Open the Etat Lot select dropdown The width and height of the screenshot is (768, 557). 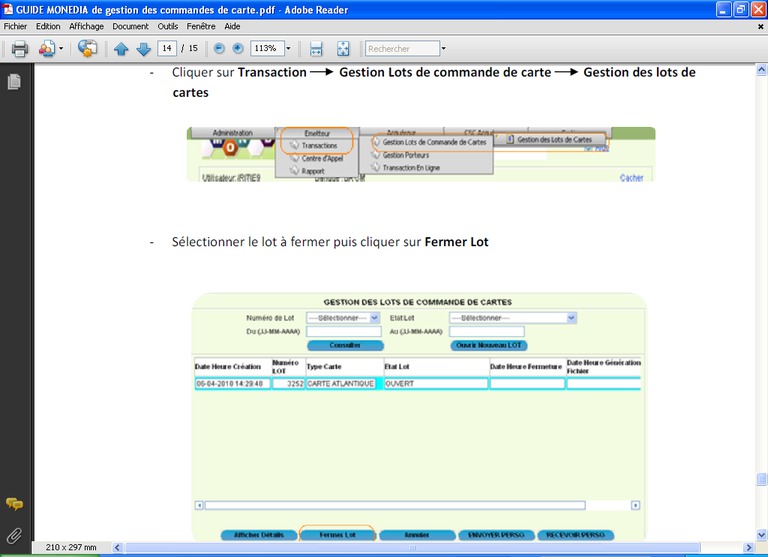(x=513, y=318)
